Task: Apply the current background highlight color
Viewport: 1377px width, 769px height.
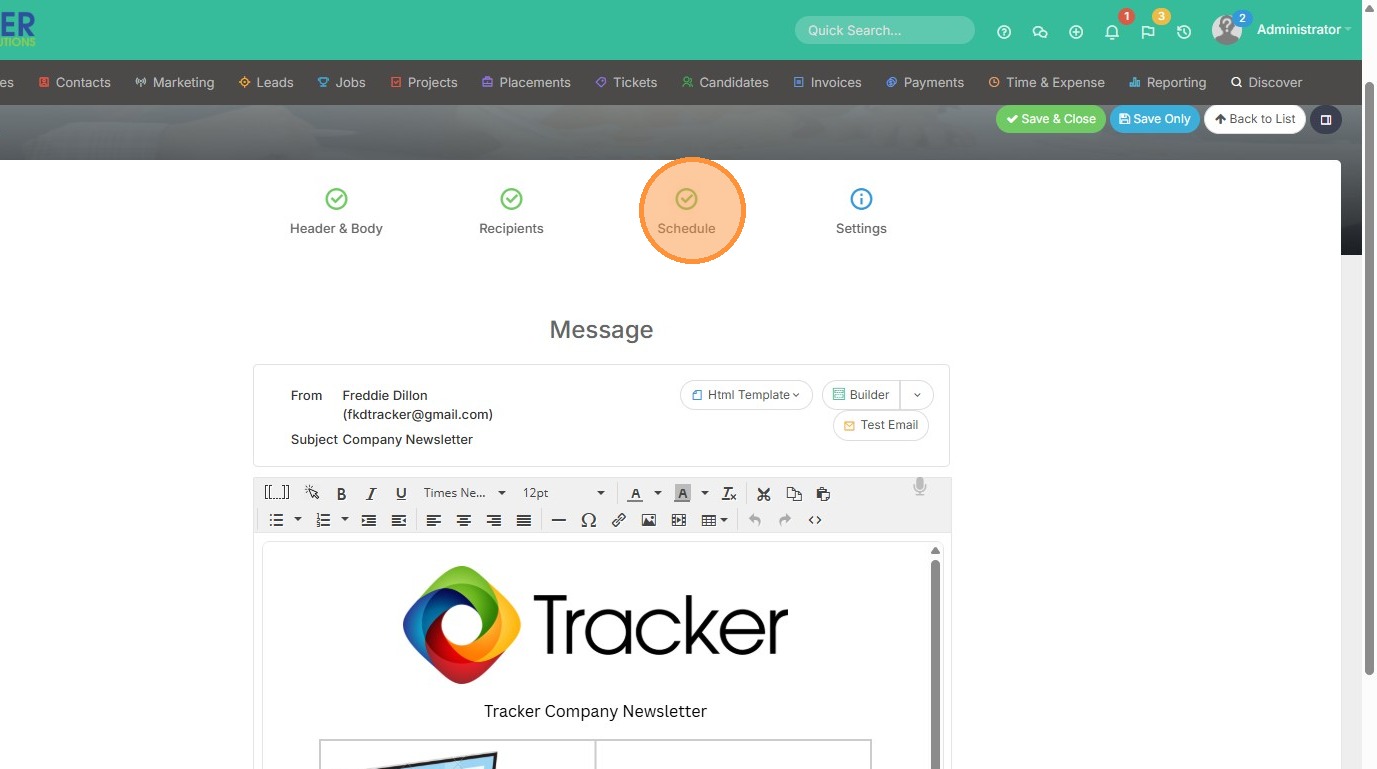Action: pos(682,493)
